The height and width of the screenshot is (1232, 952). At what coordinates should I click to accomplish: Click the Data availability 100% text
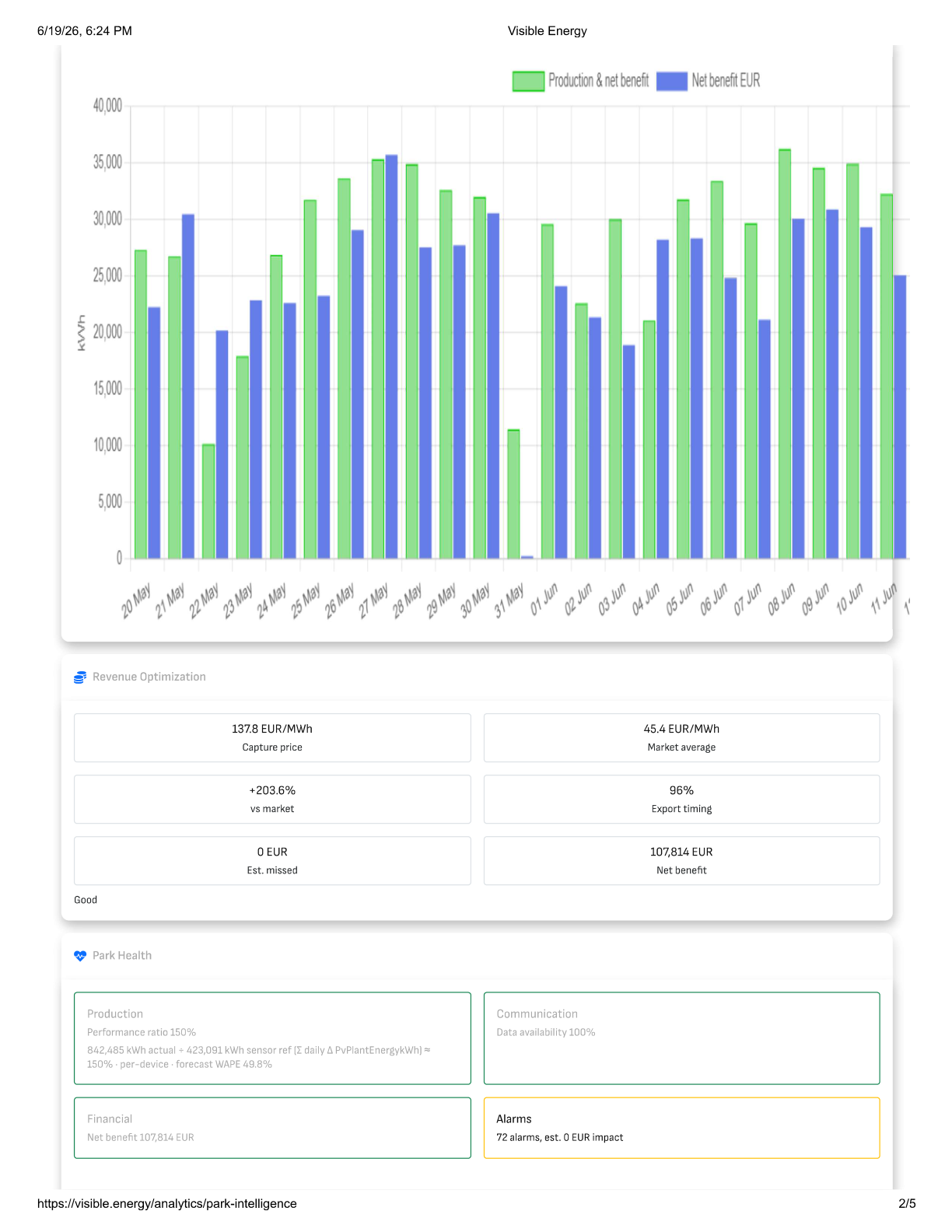(546, 1032)
